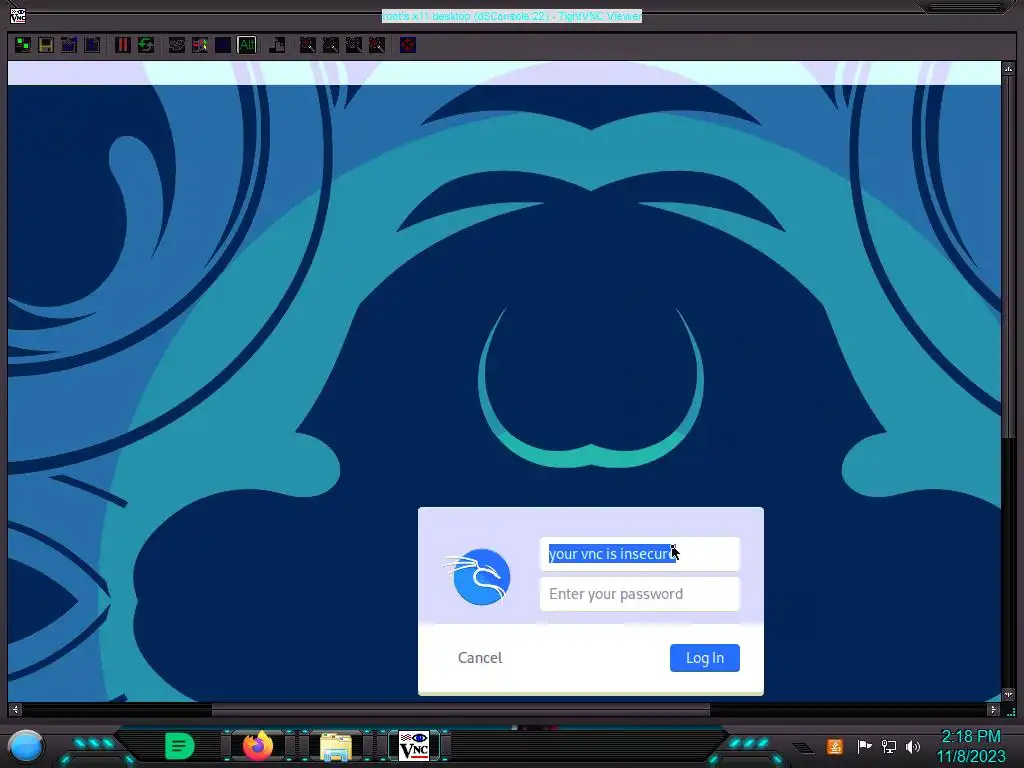The width and height of the screenshot is (1024, 768).
Task: Click the Java icon in system tray
Action: (x=835, y=746)
